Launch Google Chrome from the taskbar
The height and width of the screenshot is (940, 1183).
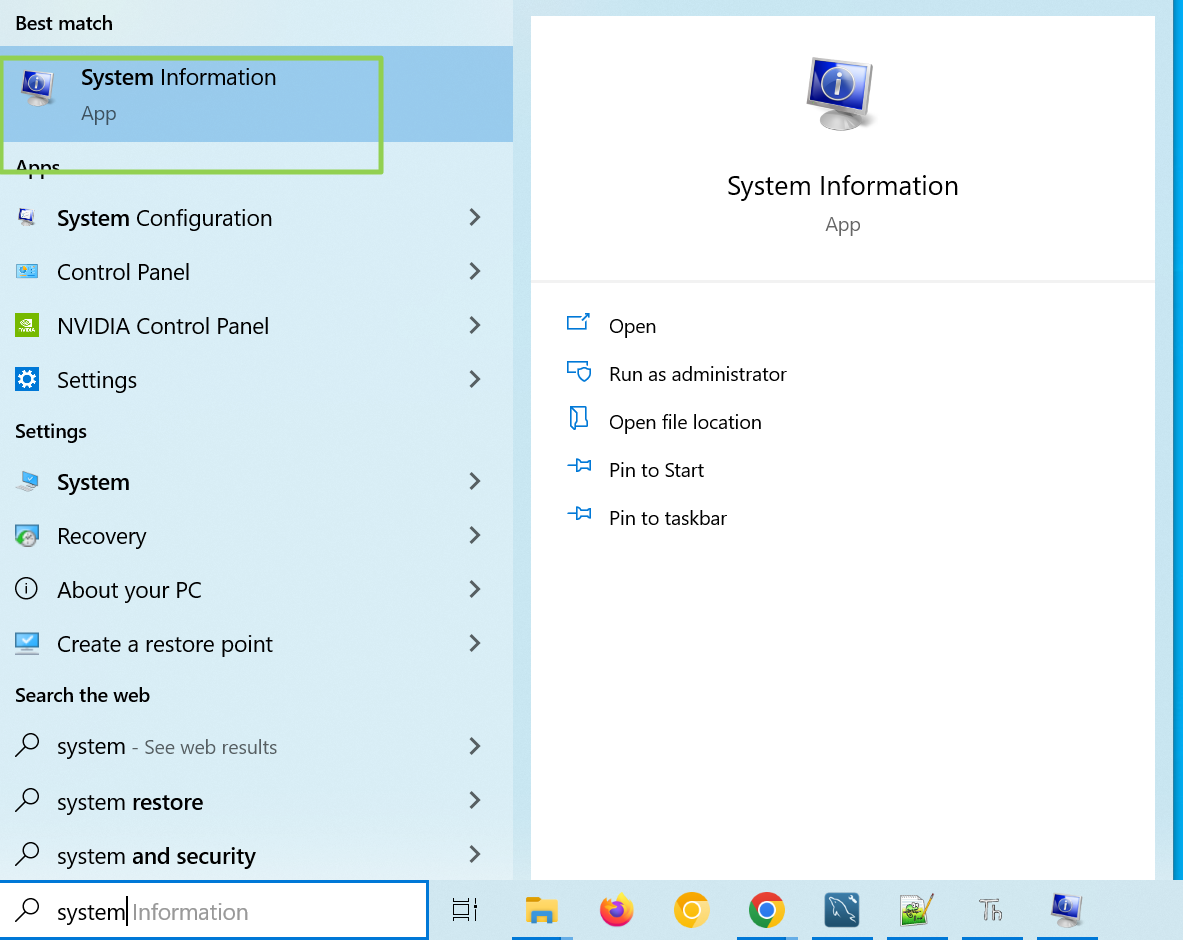coord(766,911)
